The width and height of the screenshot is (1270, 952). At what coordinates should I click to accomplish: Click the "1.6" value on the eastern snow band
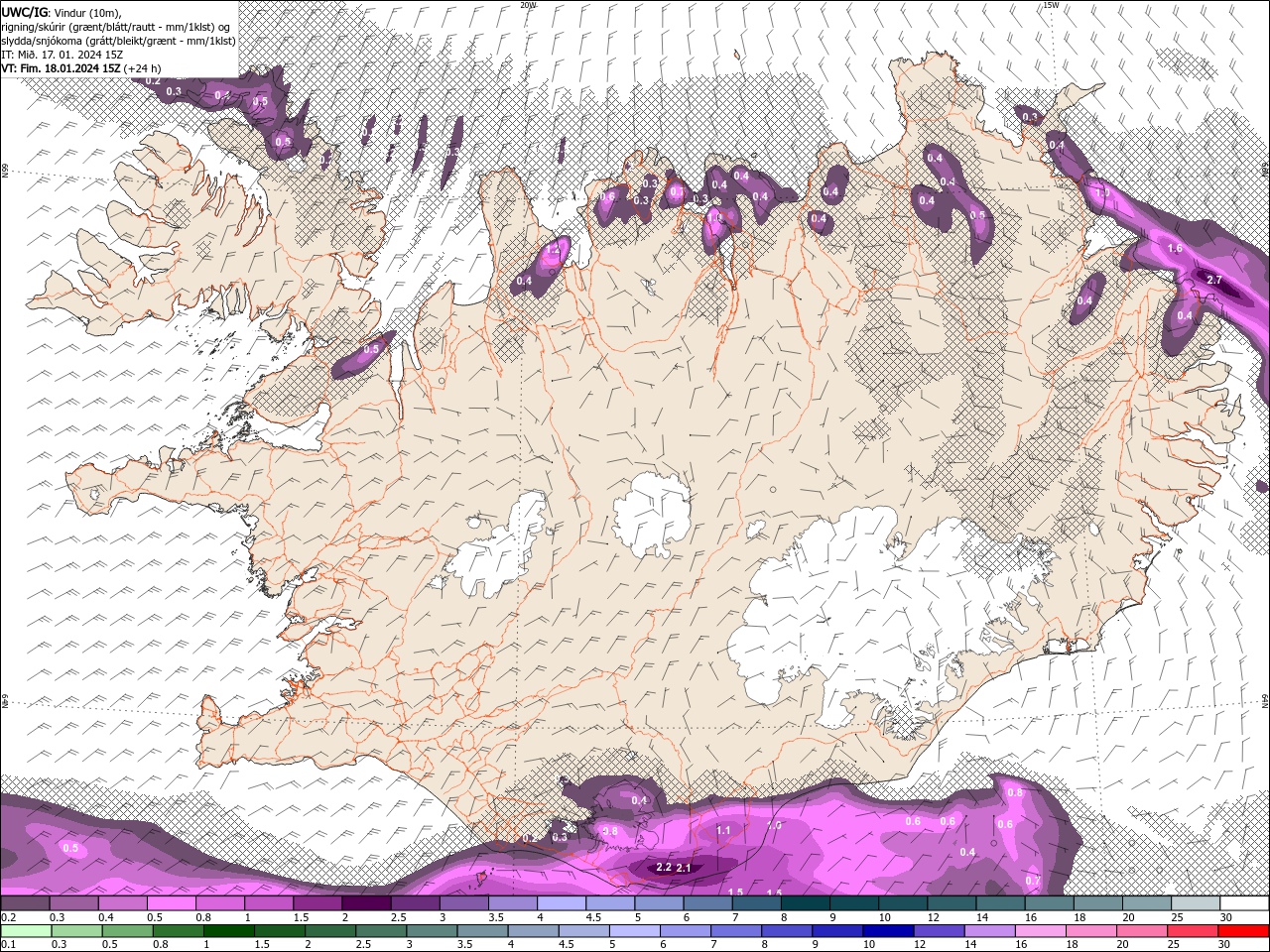[x=1175, y=249]
